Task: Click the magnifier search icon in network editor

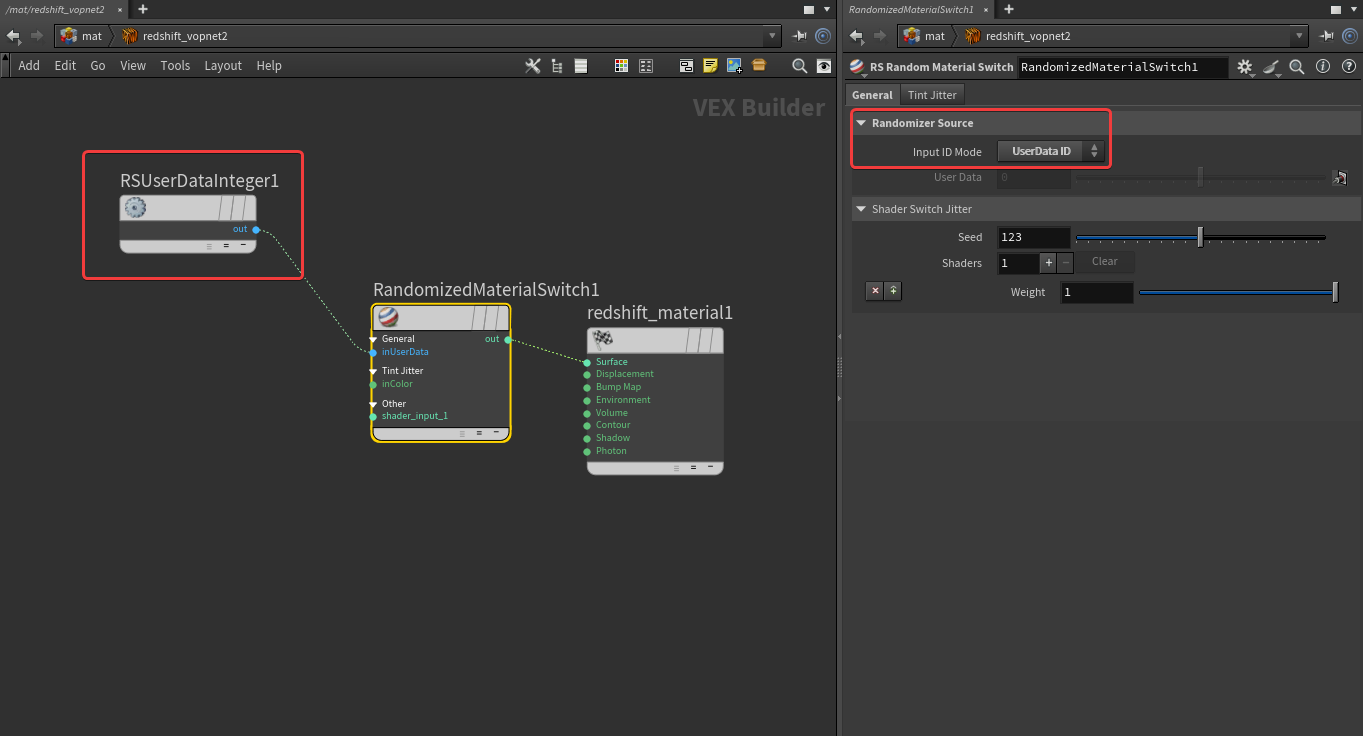Action: [x=799, y=65]
